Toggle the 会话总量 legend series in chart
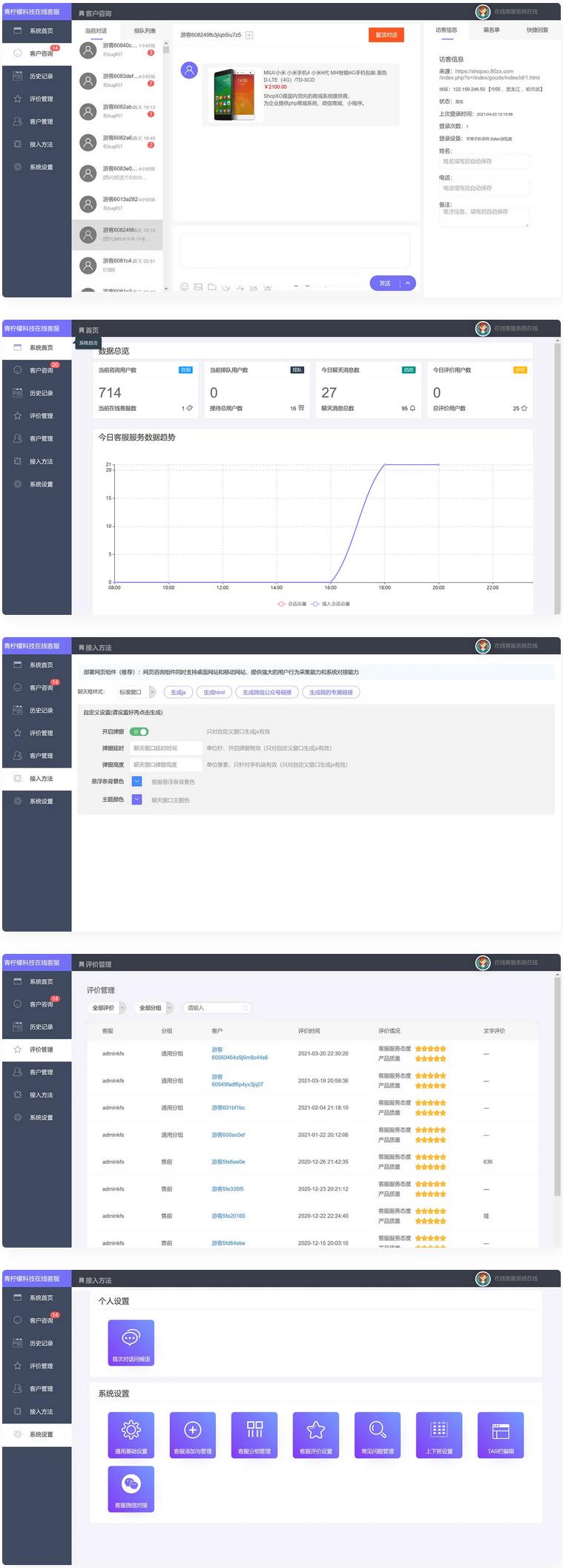Viewport: 563px width, 1568px height. pyautogui.click(x=292, y=604)
